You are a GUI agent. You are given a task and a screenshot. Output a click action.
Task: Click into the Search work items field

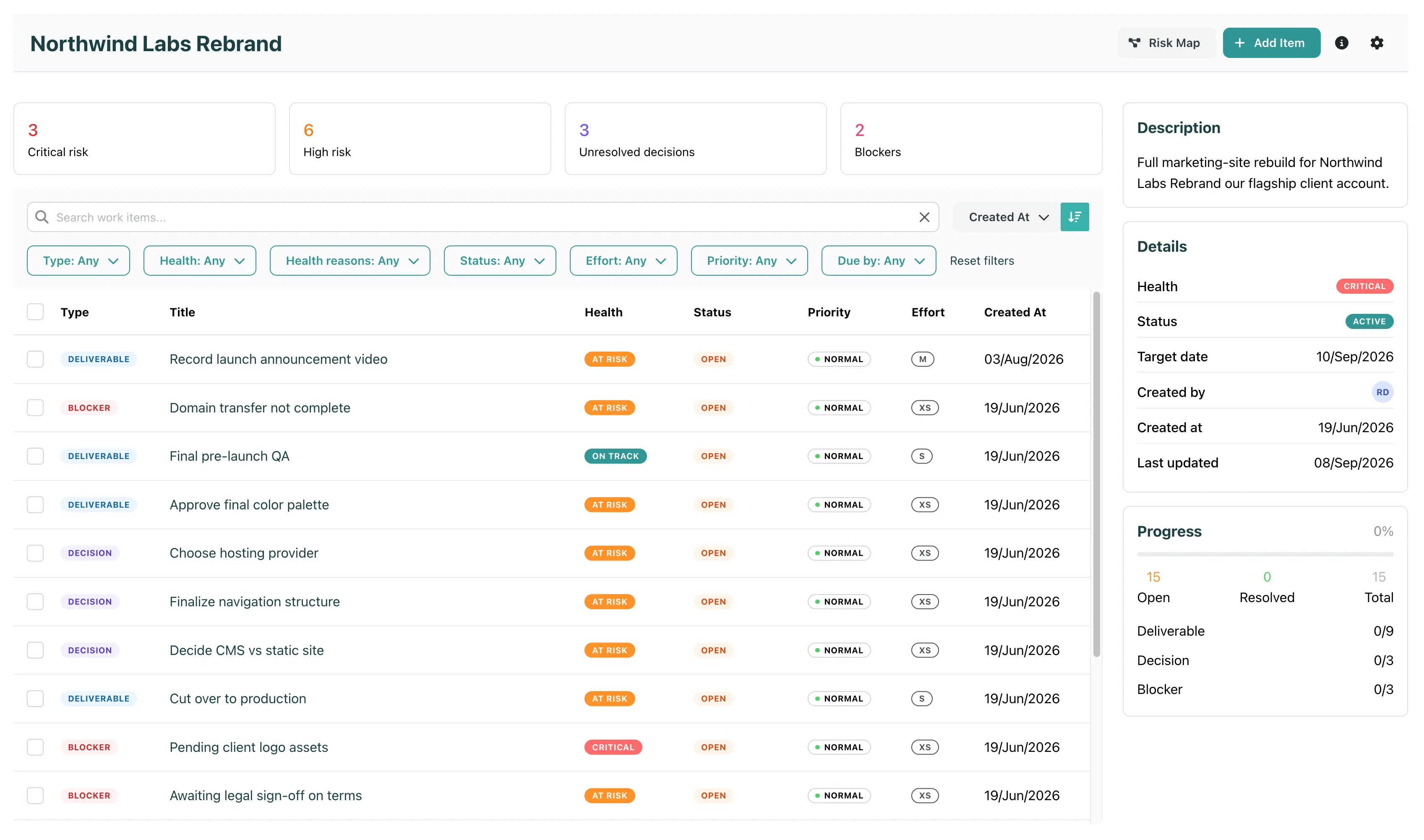coord(483,217)
